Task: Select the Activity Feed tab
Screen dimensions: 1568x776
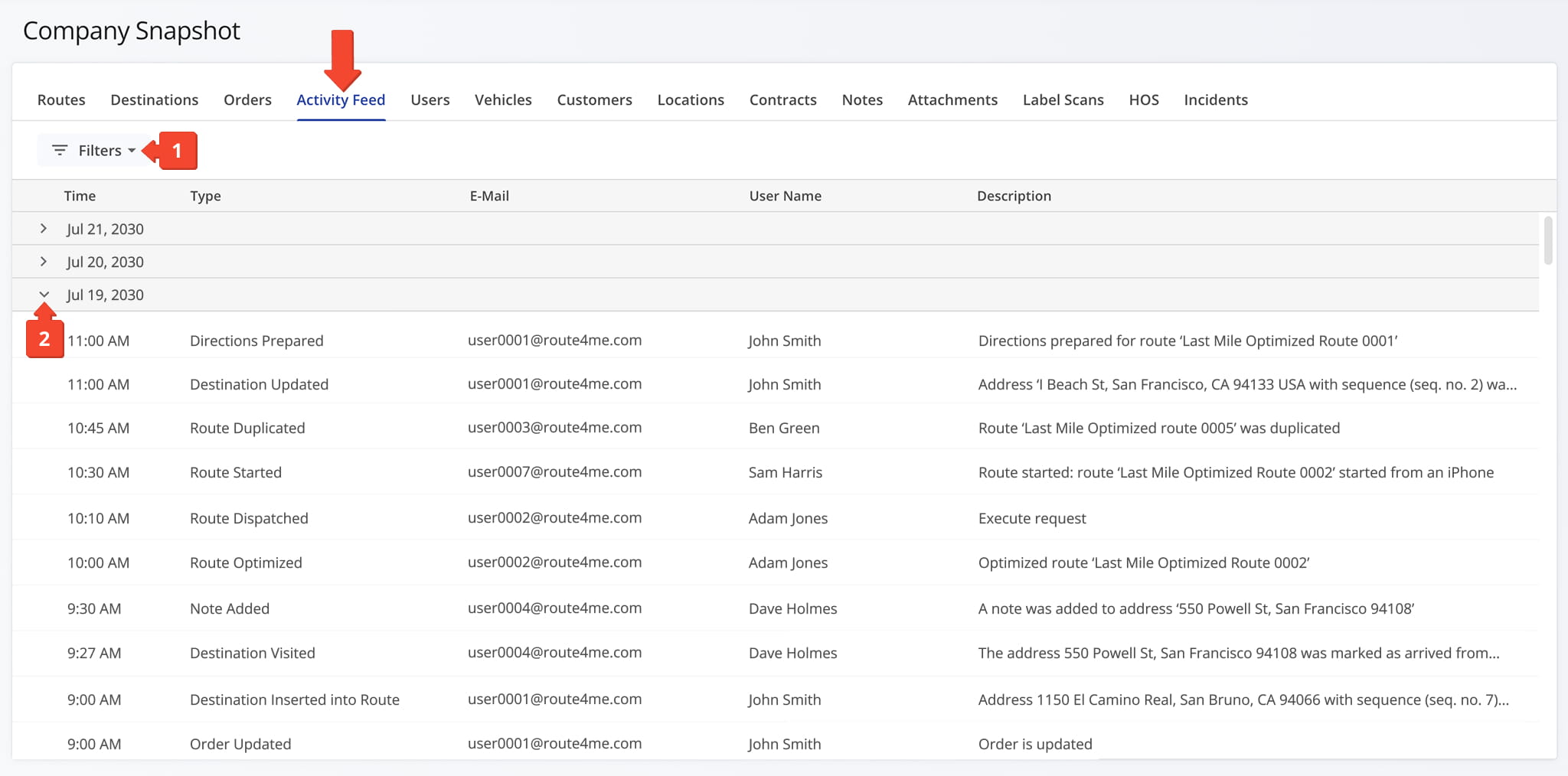Action: click(341, 99)
